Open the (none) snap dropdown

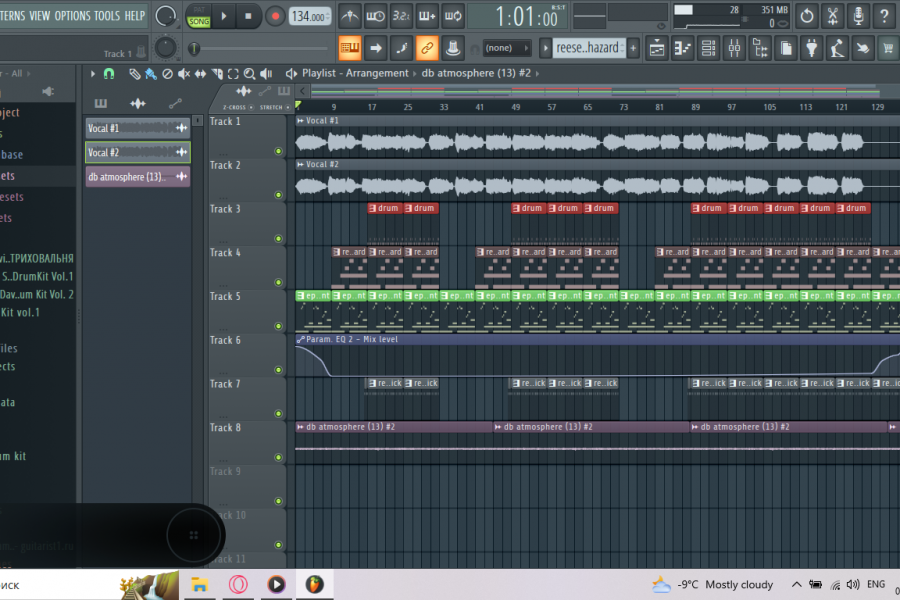coord(506,48)
